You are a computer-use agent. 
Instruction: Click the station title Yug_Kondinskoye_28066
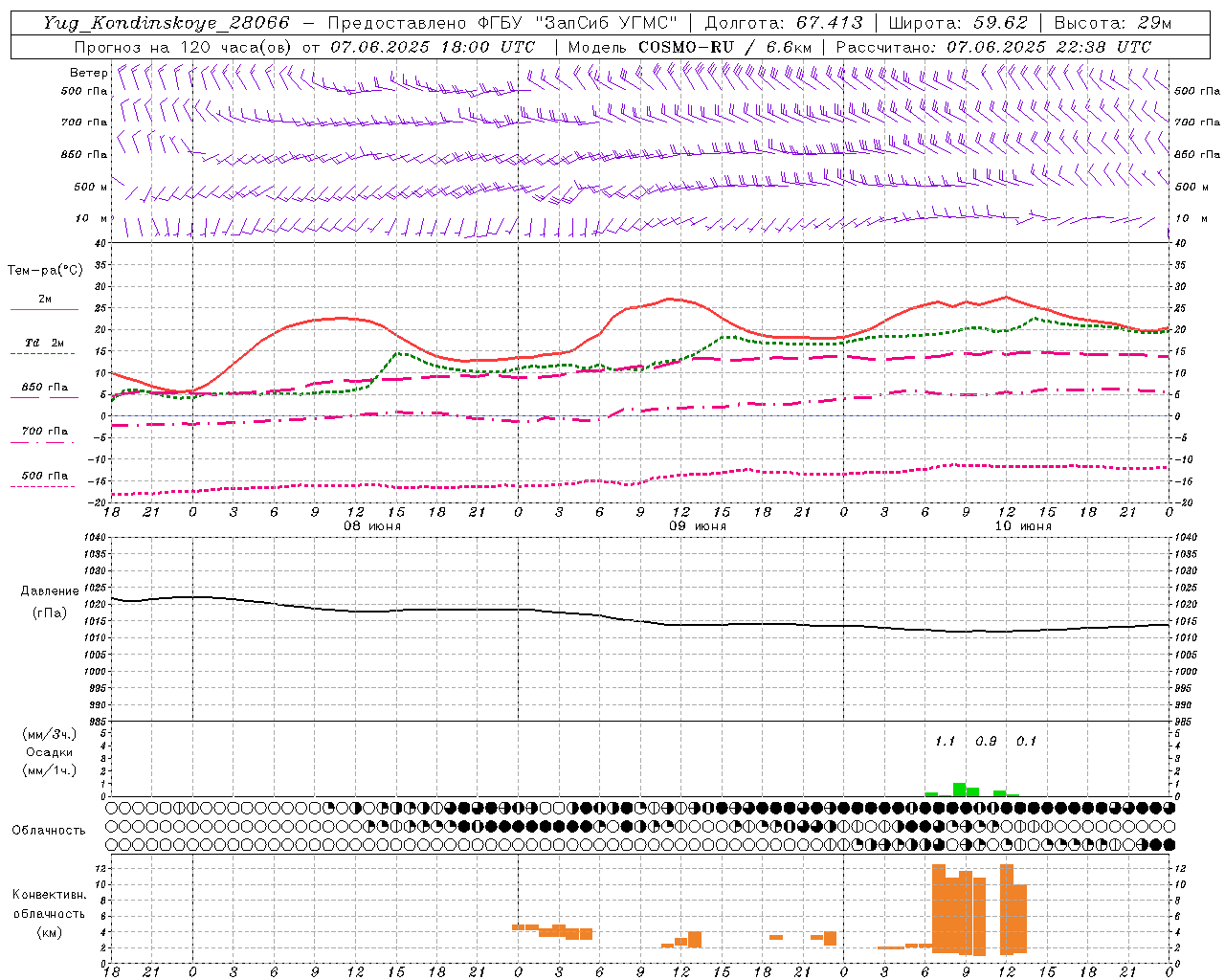point(166,23)
